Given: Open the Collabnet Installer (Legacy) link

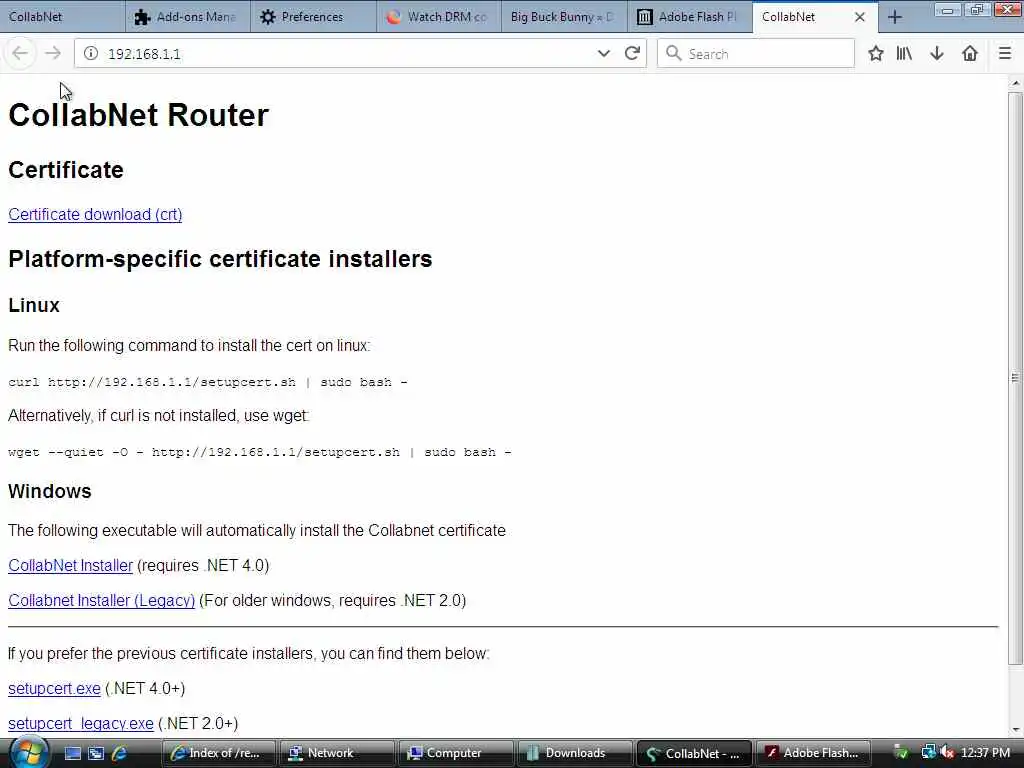Looking at the screenshot, I should click(102, 600).
